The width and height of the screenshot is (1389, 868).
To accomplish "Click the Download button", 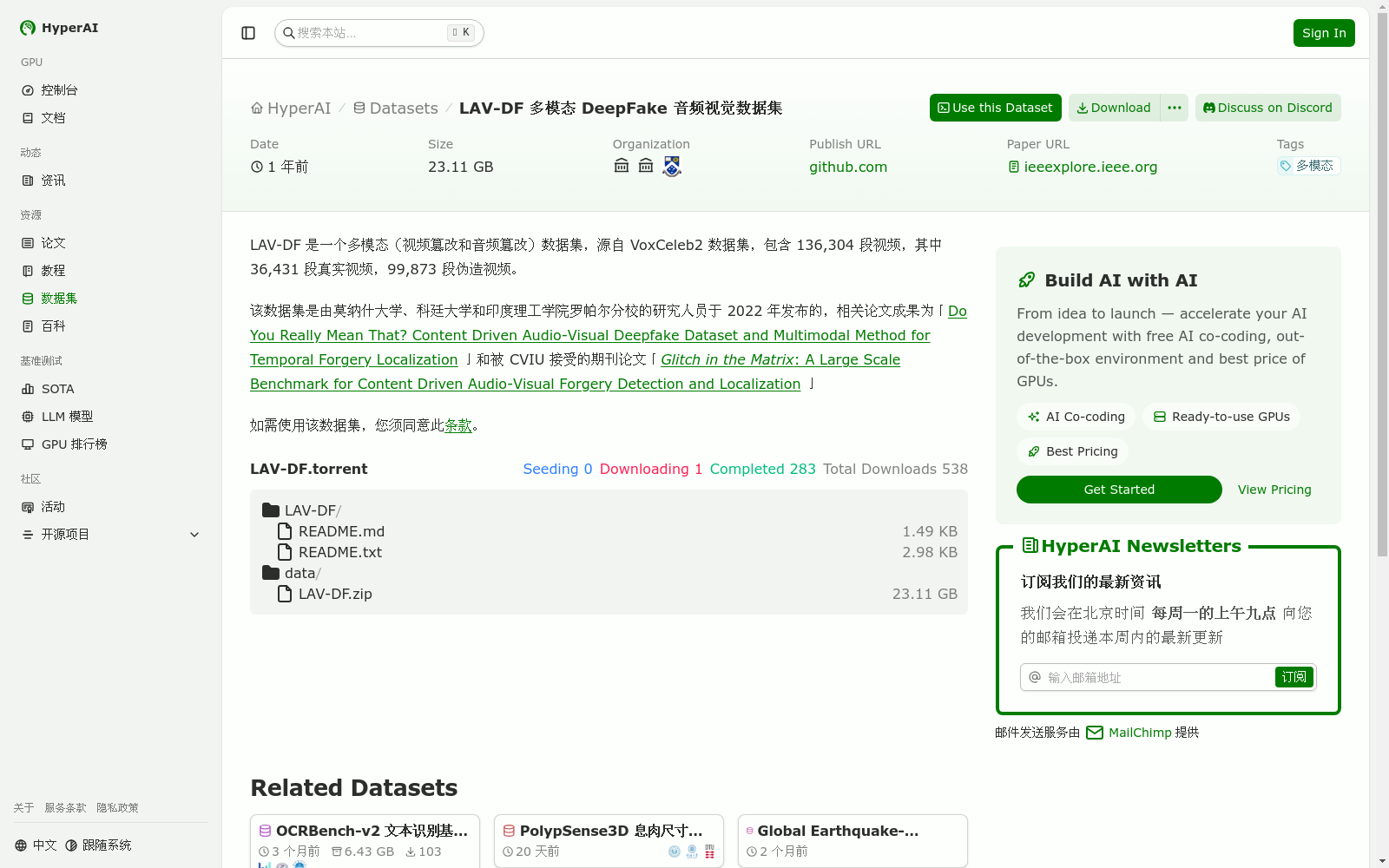I will click(1114, 108).
